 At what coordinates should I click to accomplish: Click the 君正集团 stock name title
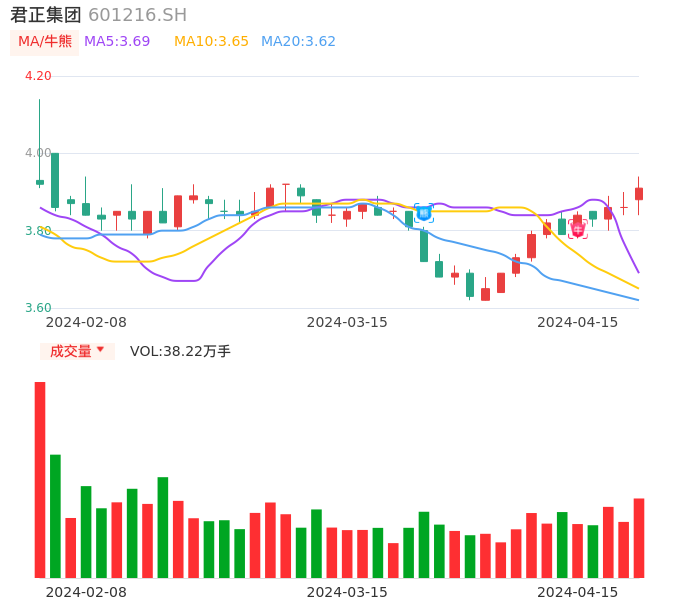tap(46, 15)
